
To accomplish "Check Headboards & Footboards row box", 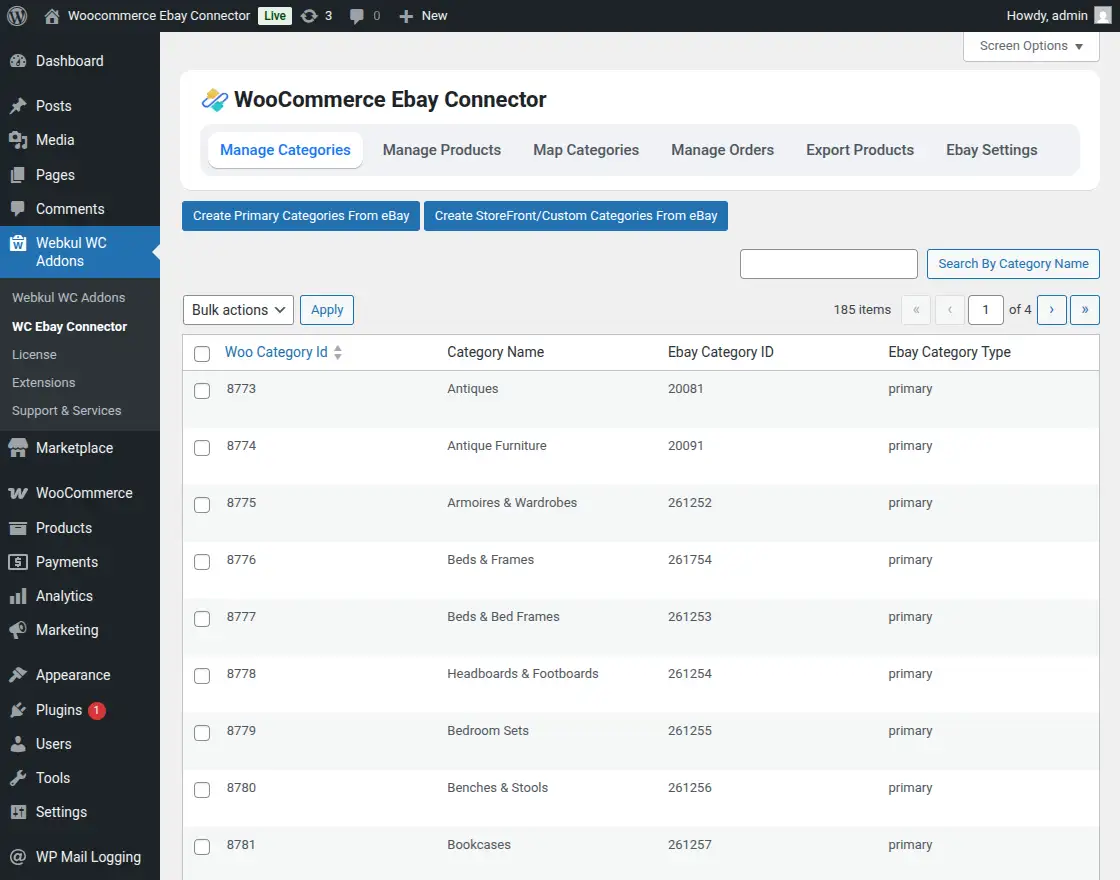I will coord(202,676).
